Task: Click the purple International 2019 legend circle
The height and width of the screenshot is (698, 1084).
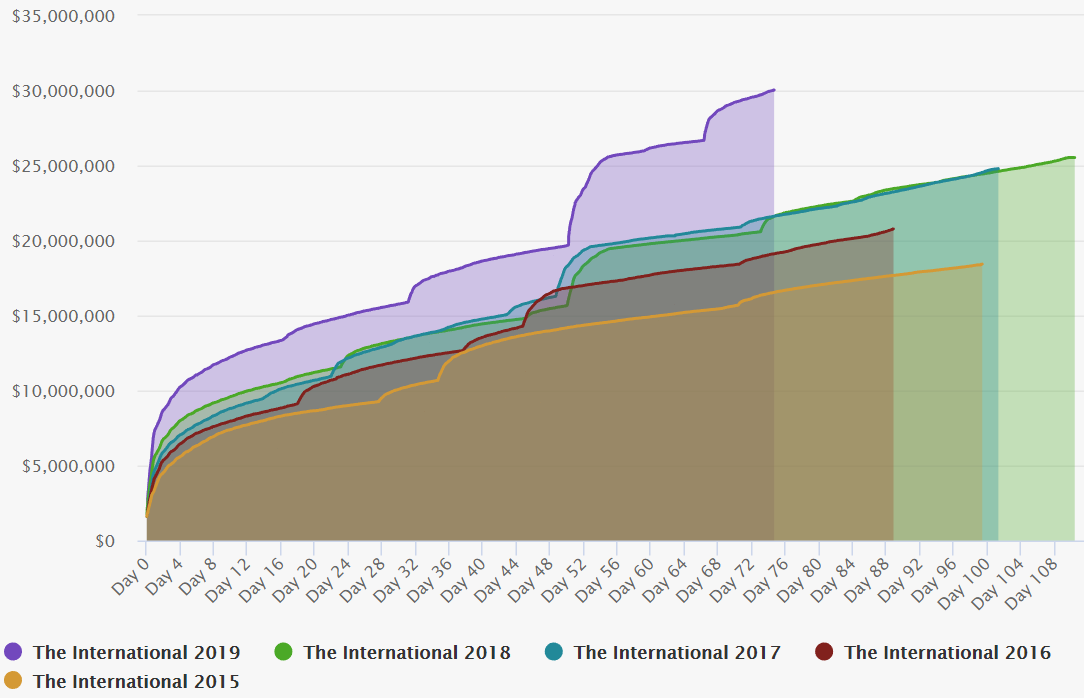Action: point(14,652)
